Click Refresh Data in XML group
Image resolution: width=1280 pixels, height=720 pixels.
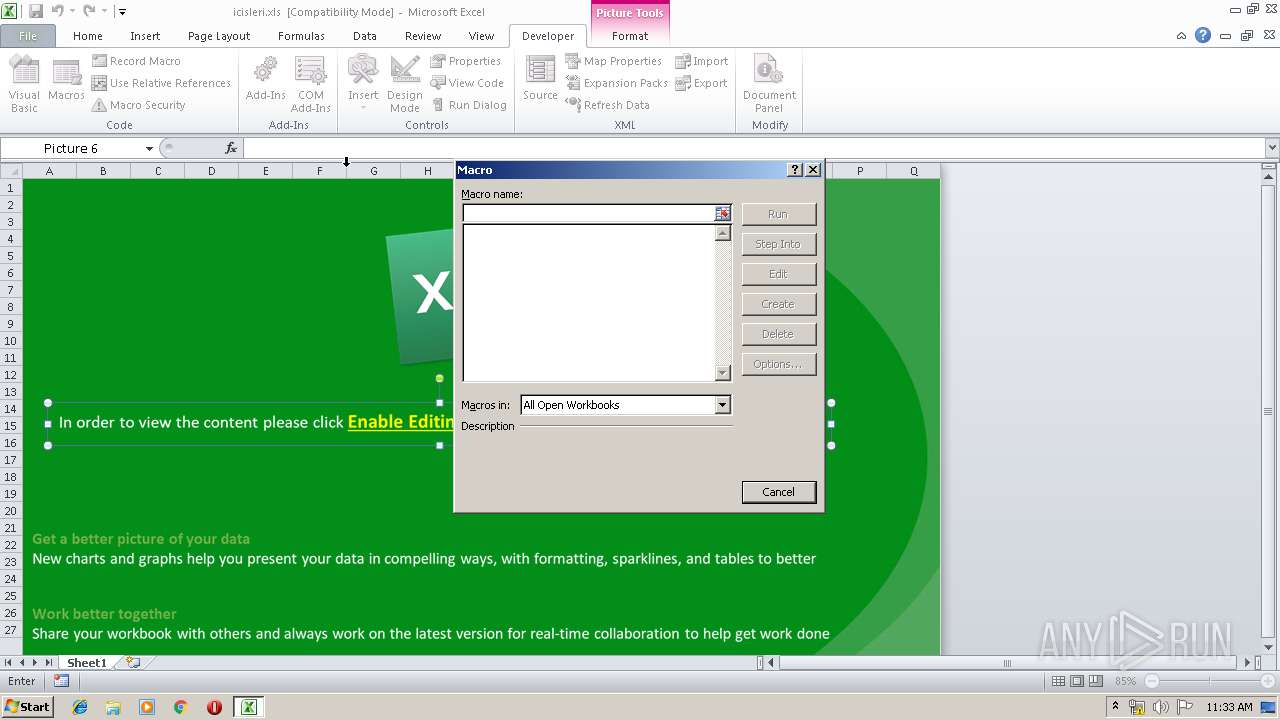tap(607, 105)
